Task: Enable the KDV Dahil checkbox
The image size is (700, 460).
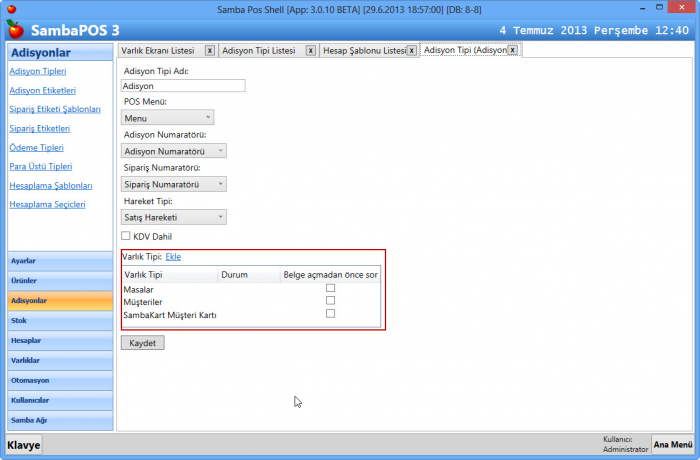Action: pyautogui.click(x=127, y=236)
